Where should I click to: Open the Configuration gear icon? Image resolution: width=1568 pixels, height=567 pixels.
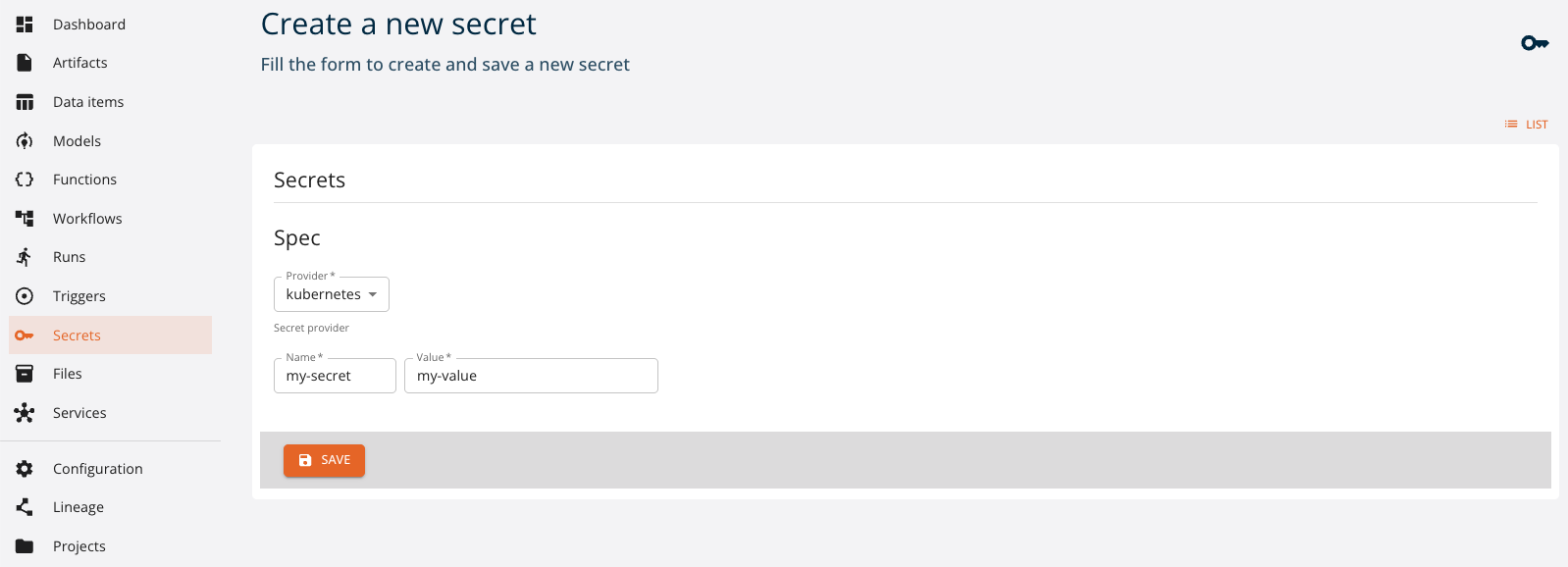click(x=25, y=468)
